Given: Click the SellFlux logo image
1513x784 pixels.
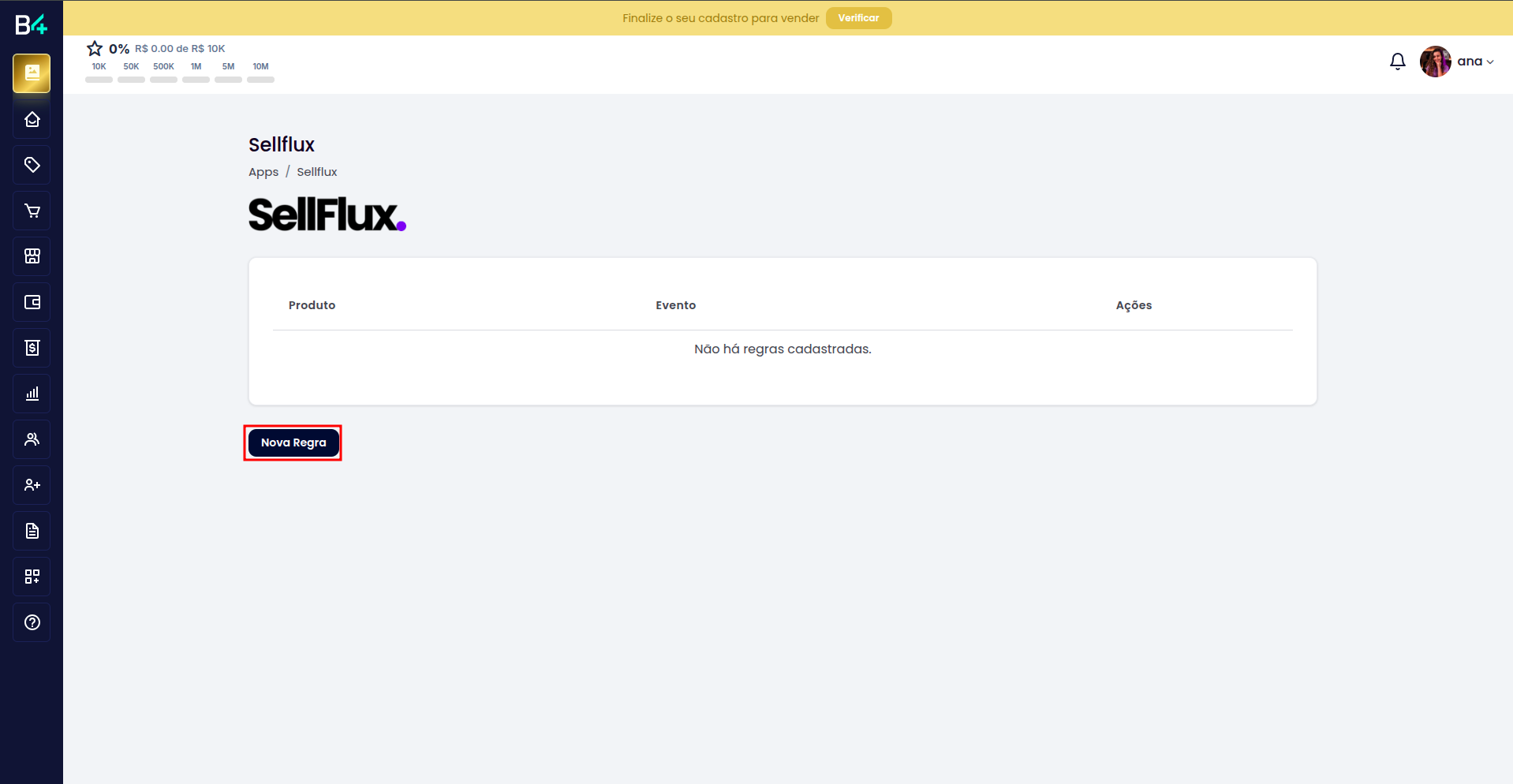Looking at the screenshot, I should pos(327,215).
